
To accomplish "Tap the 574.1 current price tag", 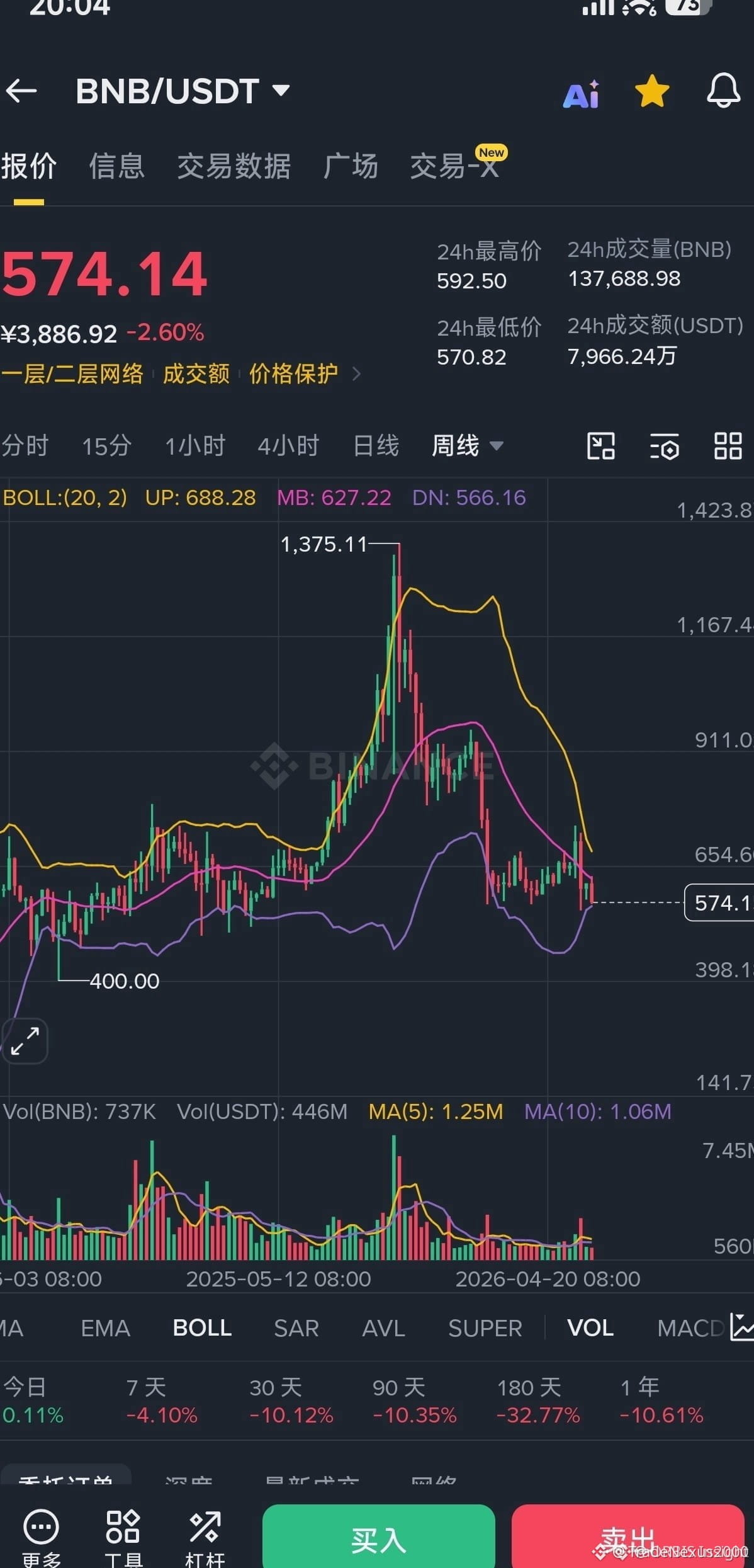I will point(719,902).
